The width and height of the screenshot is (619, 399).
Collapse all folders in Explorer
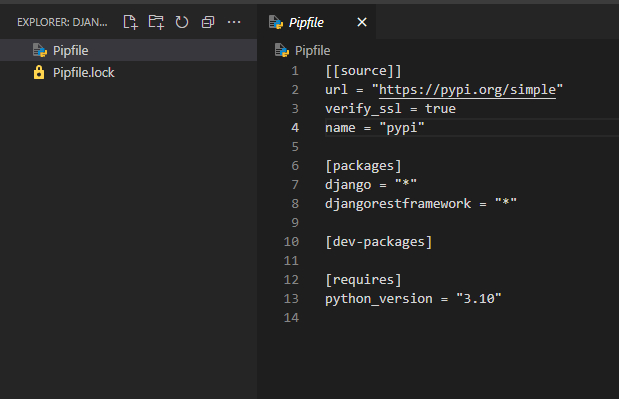208,22
